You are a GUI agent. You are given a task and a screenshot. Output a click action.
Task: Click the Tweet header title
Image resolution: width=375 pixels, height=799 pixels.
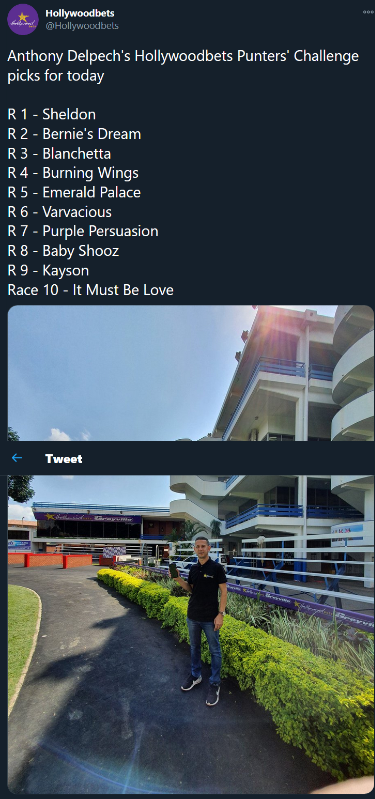point(64,459)
